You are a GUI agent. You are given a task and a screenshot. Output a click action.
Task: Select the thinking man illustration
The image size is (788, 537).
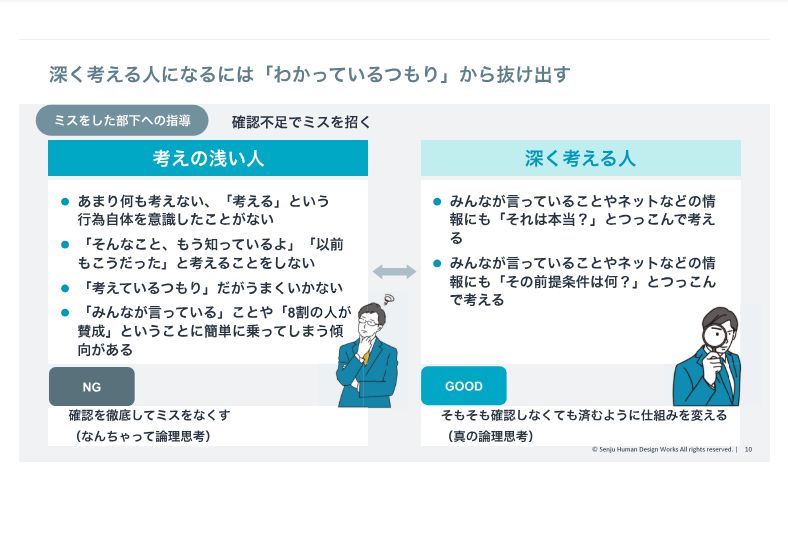(367, 351)
